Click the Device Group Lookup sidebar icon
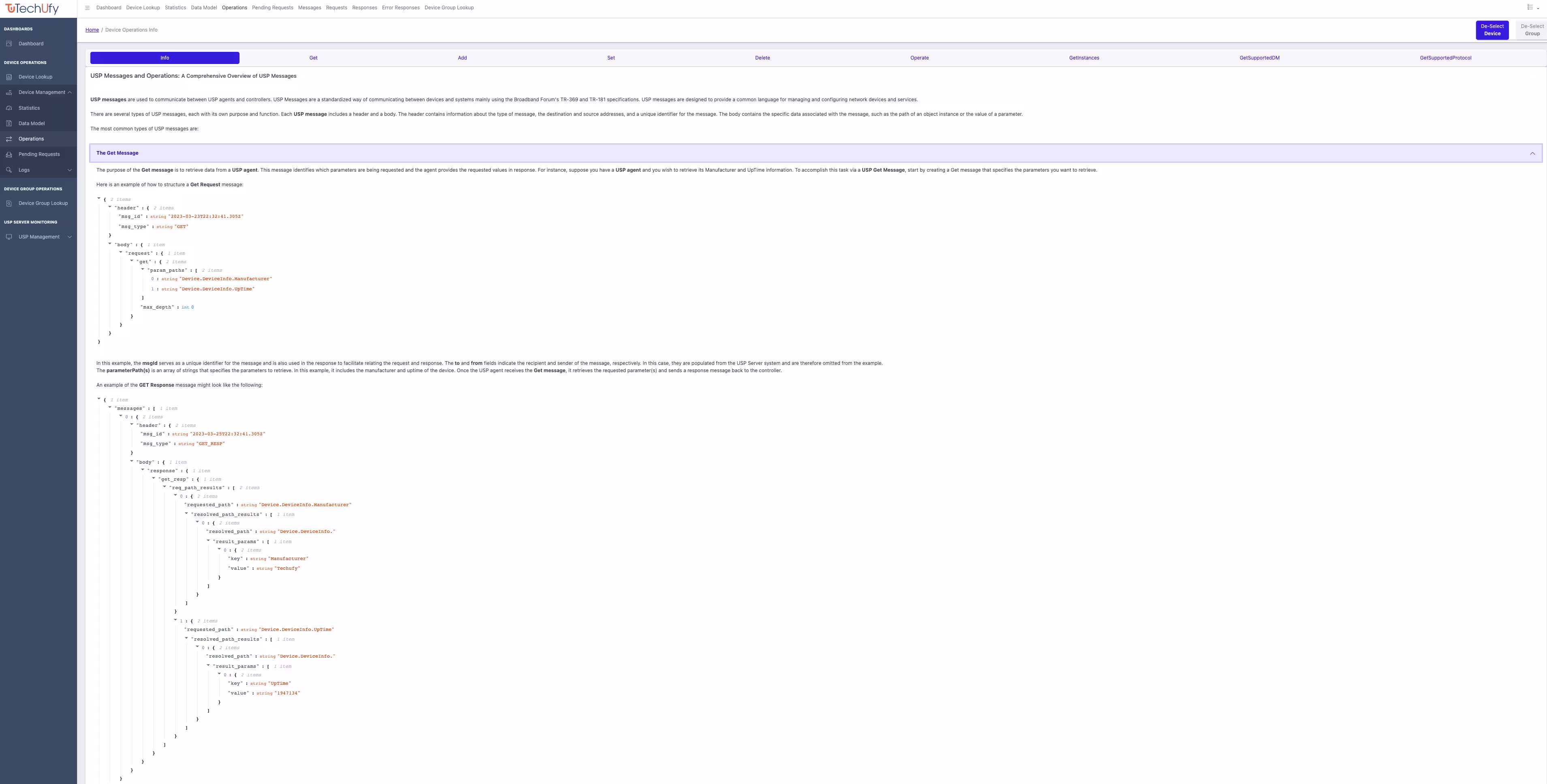 pos(9,204)
